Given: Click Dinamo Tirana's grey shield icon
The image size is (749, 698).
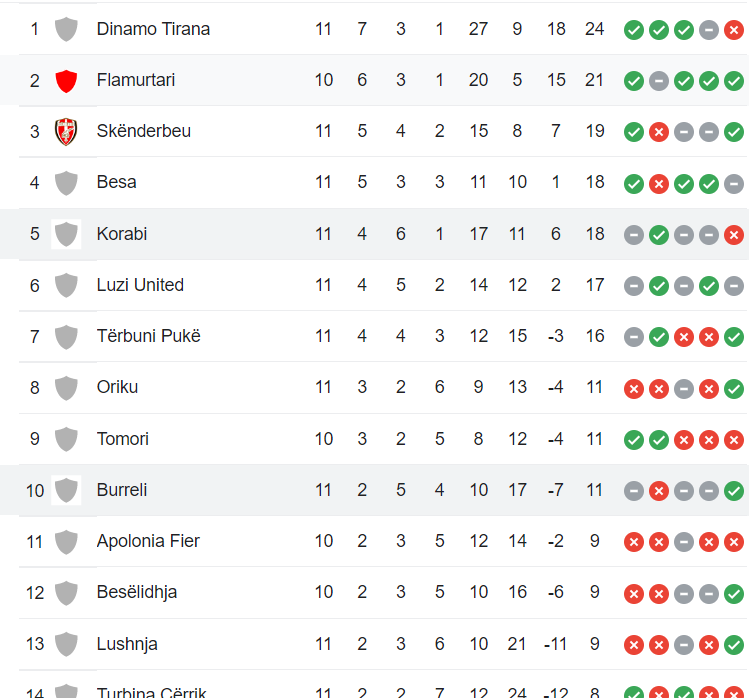Looking at the screenshot, I should click(66, 30).
